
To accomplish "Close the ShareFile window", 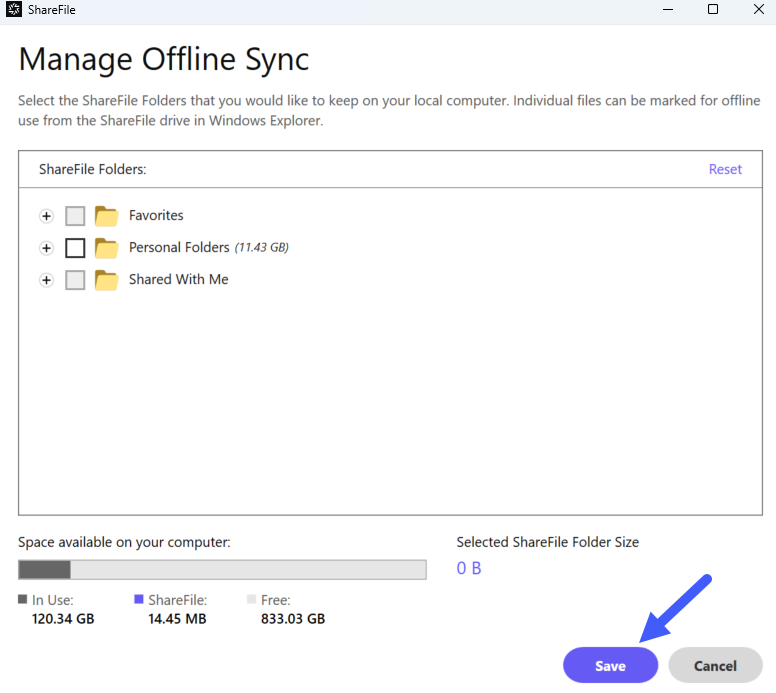I will coord(759,9).
